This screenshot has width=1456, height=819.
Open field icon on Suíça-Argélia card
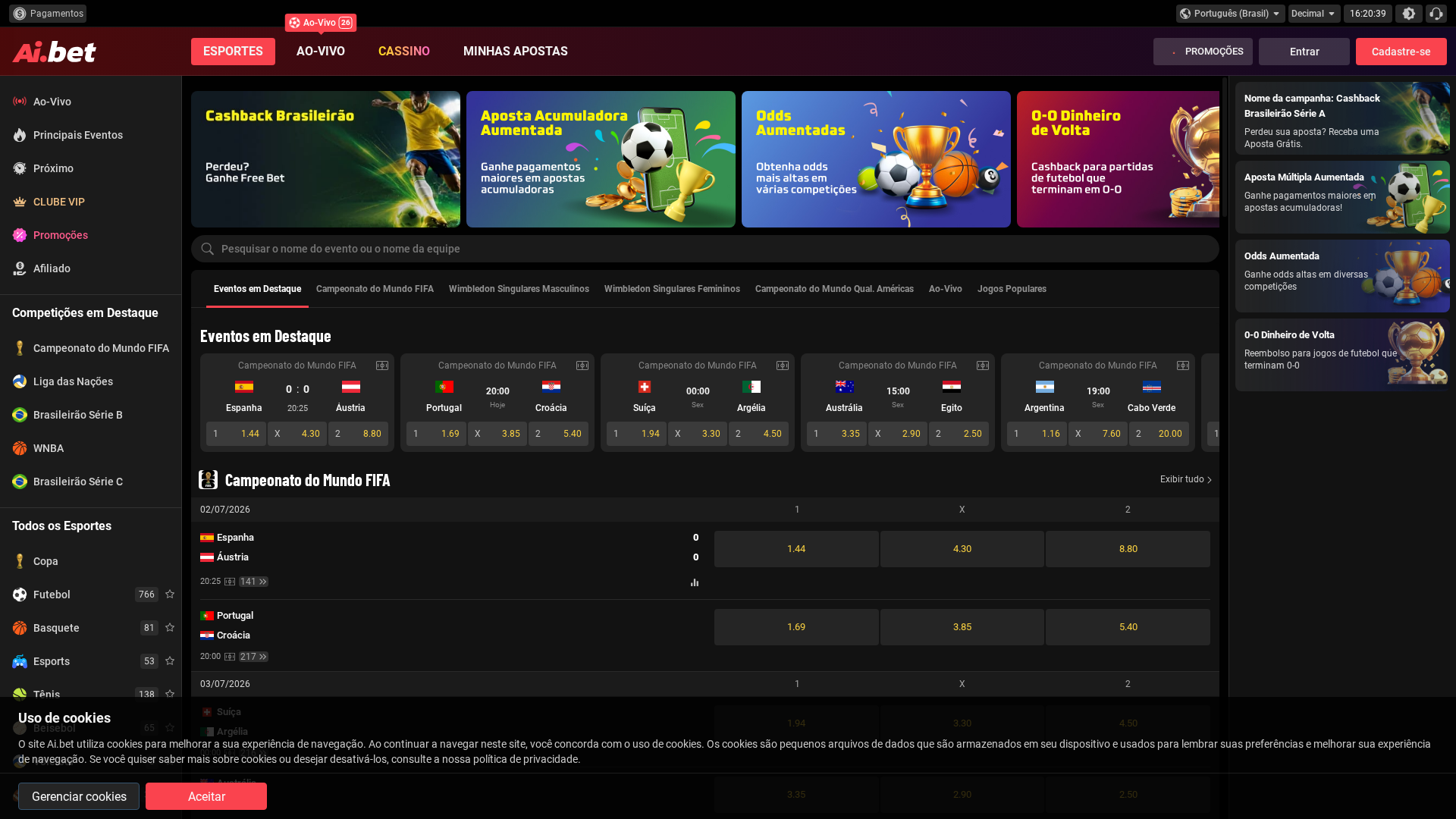pos(783,366)
